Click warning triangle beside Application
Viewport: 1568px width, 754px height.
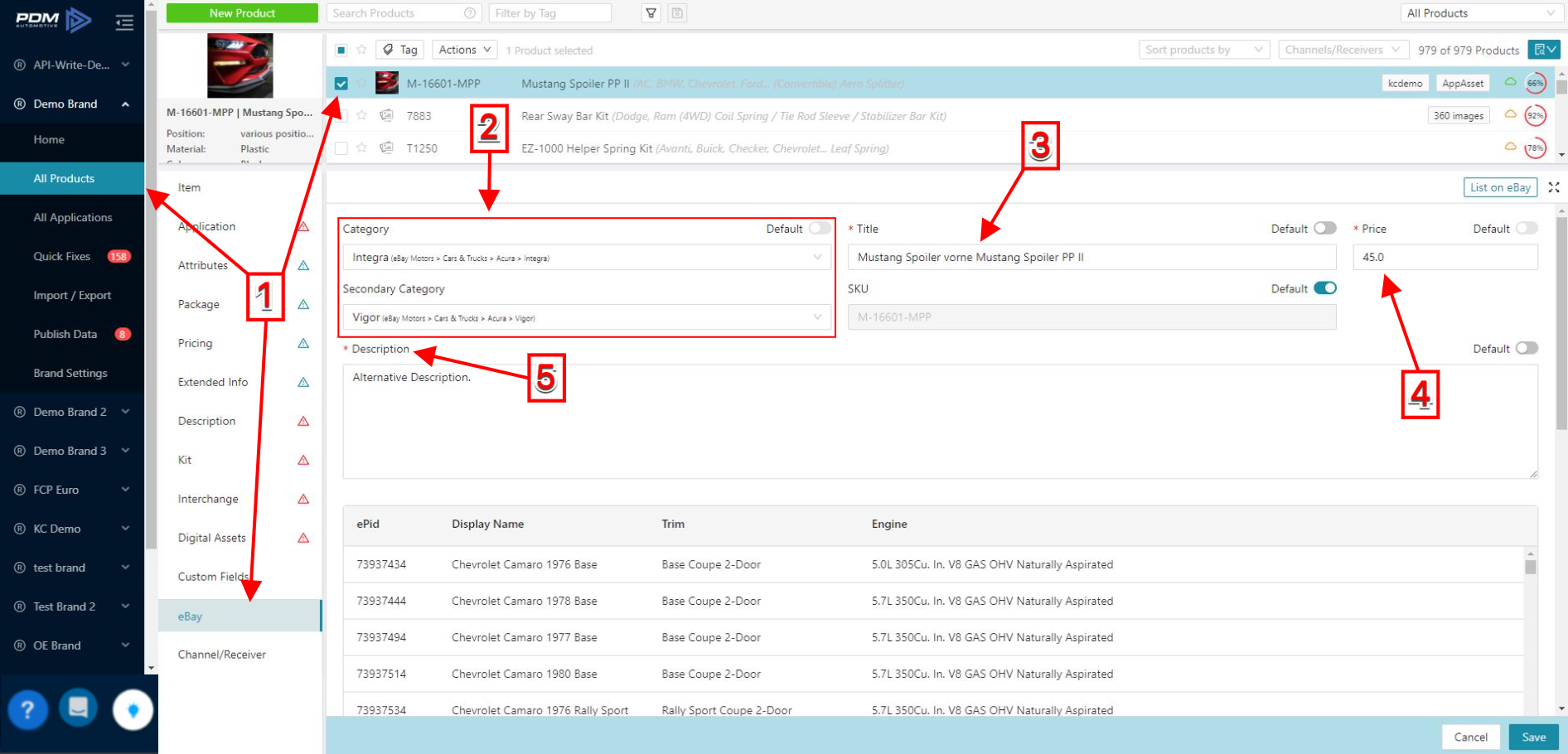(303, 226)
